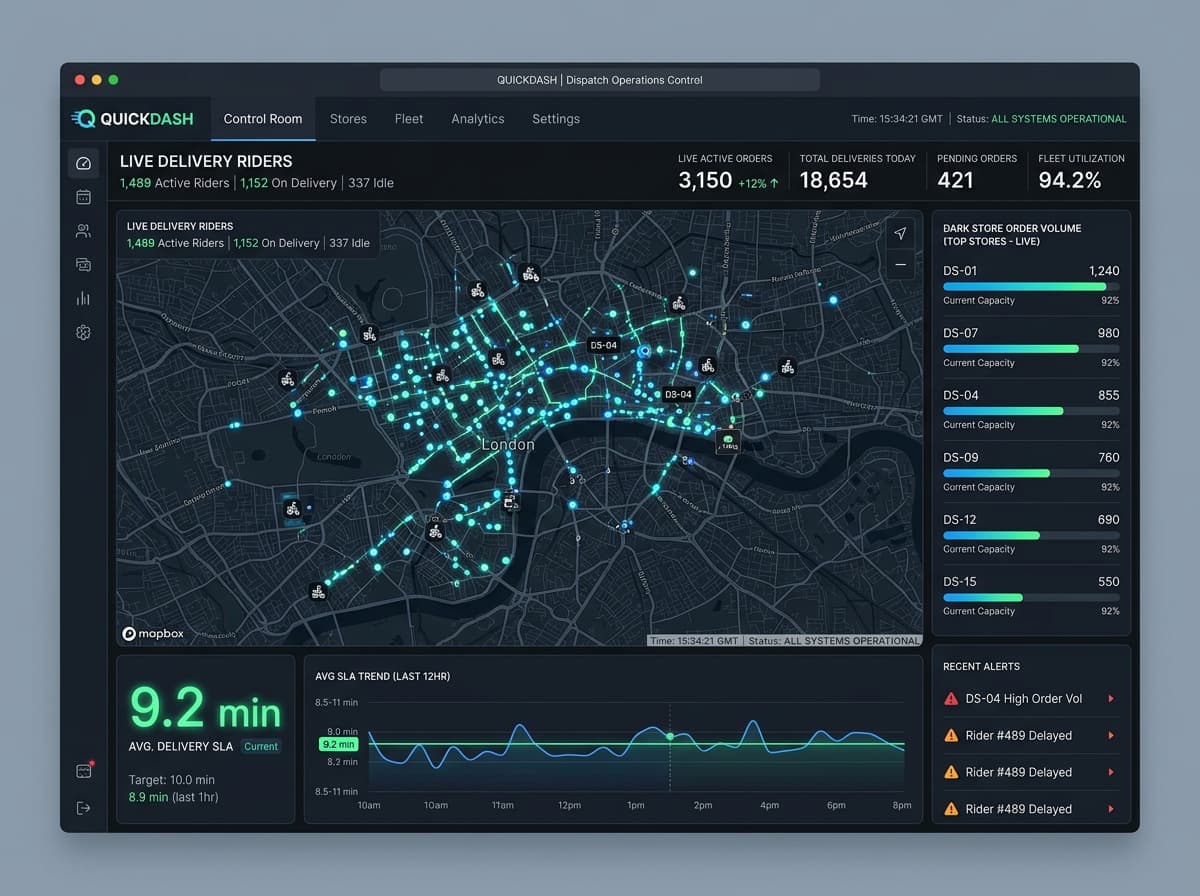Click the Pending Orders value 421
The width and height of the screenshot is (1200, 896).
[956, 180]
